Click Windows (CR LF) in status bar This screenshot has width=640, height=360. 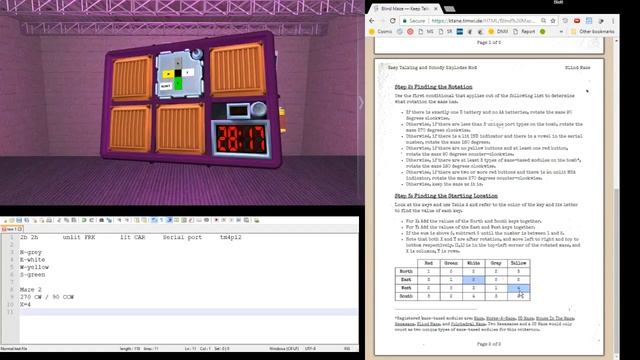tap(284, 349)
